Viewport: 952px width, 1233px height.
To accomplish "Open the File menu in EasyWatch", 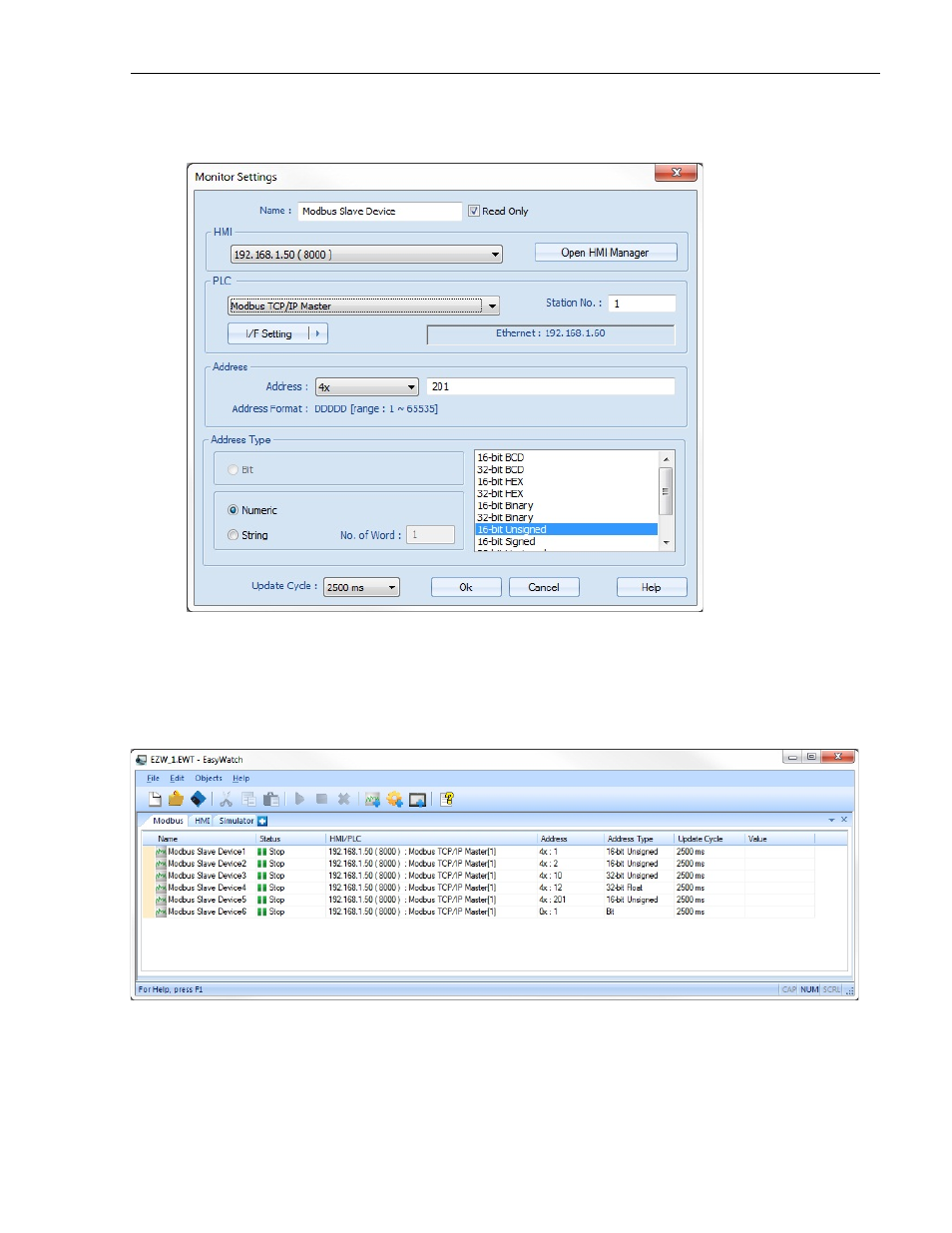I will pos(153,778).
